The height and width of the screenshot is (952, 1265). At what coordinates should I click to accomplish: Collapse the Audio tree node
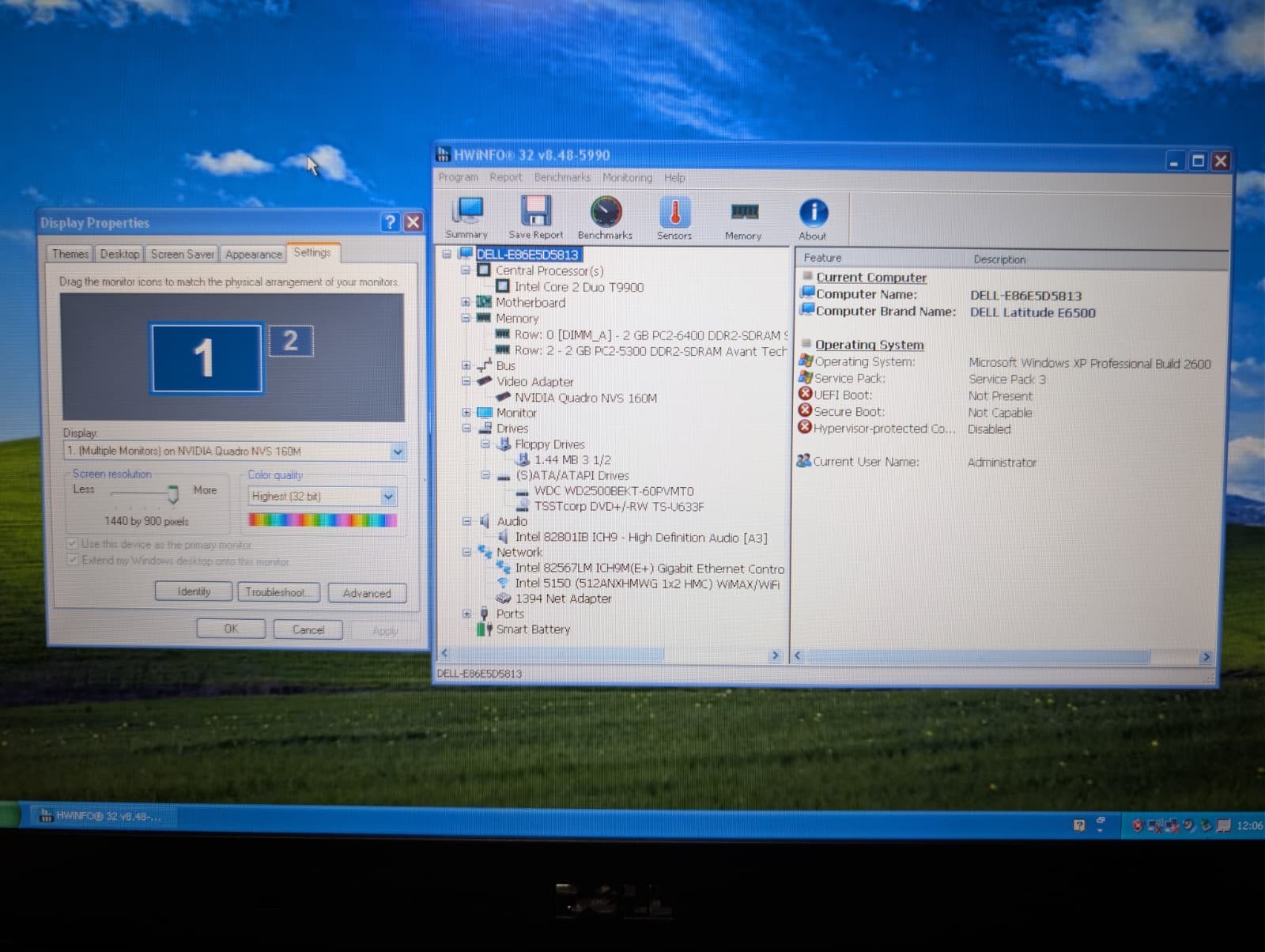click(x=466, y=521)
